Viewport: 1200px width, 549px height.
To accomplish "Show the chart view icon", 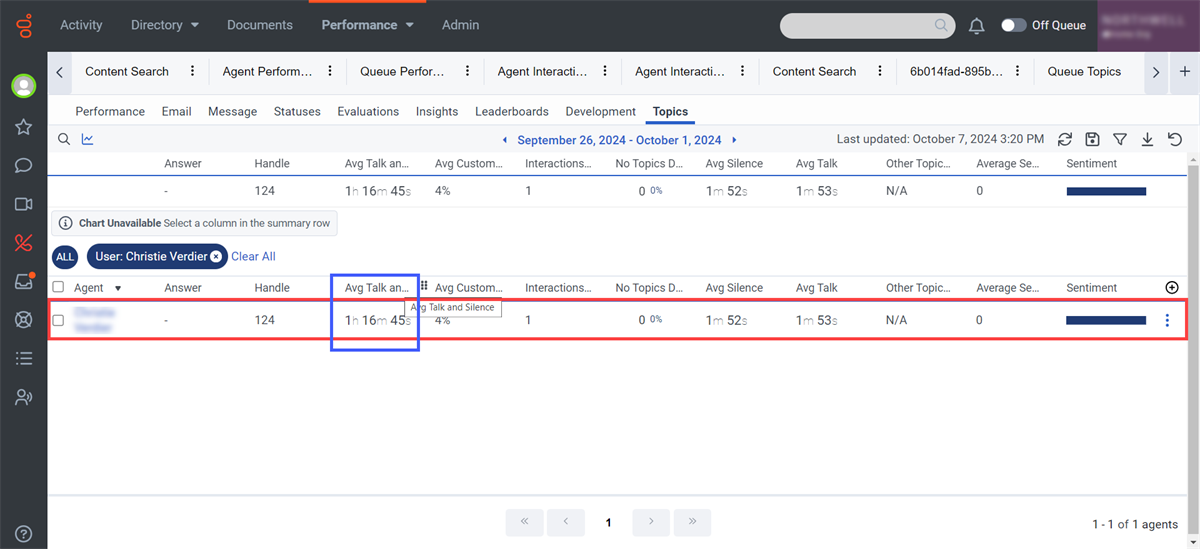I will [88, 140].
